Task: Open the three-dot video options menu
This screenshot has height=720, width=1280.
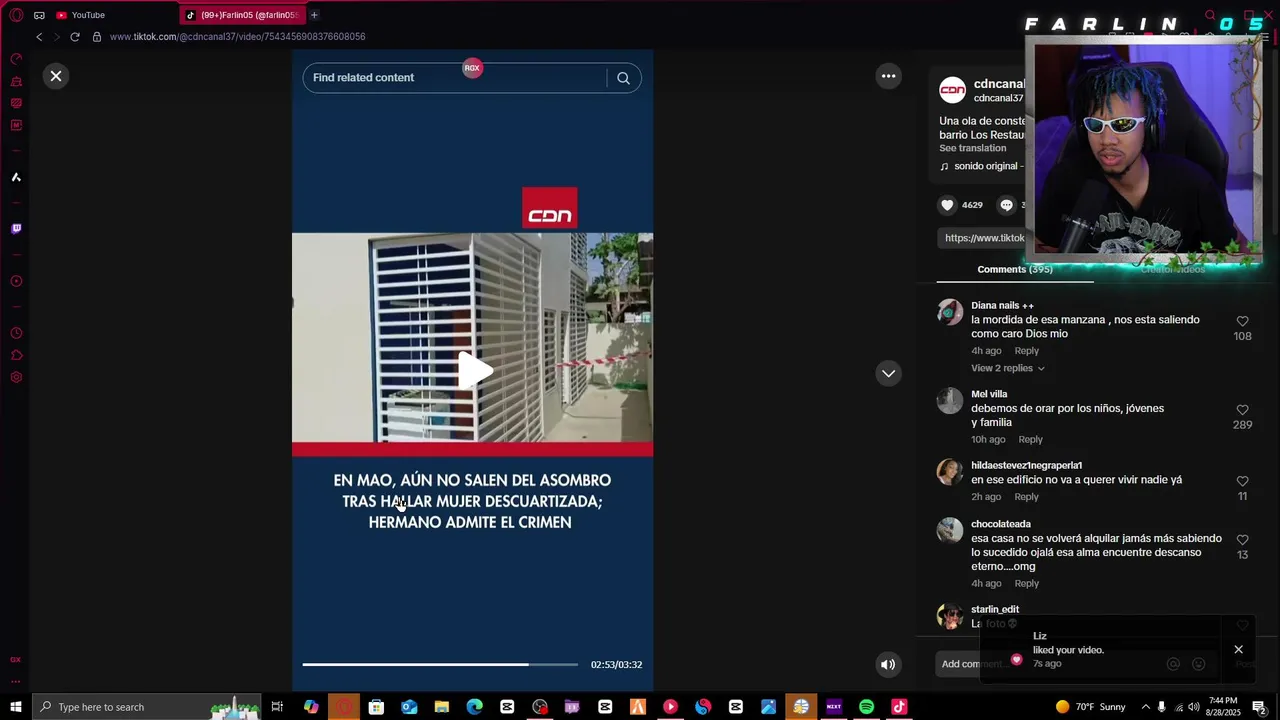Action: click(888, 76)
